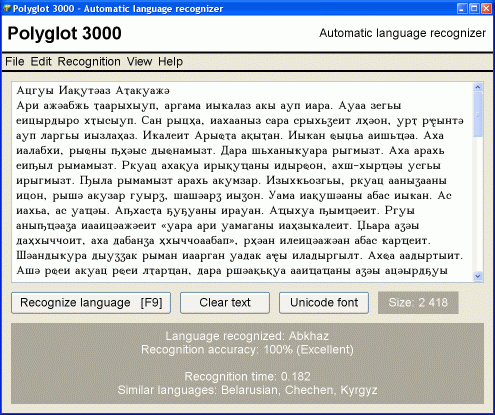Click inside the Abkhaz text input area
495x415 pixels.
(242, 182)
